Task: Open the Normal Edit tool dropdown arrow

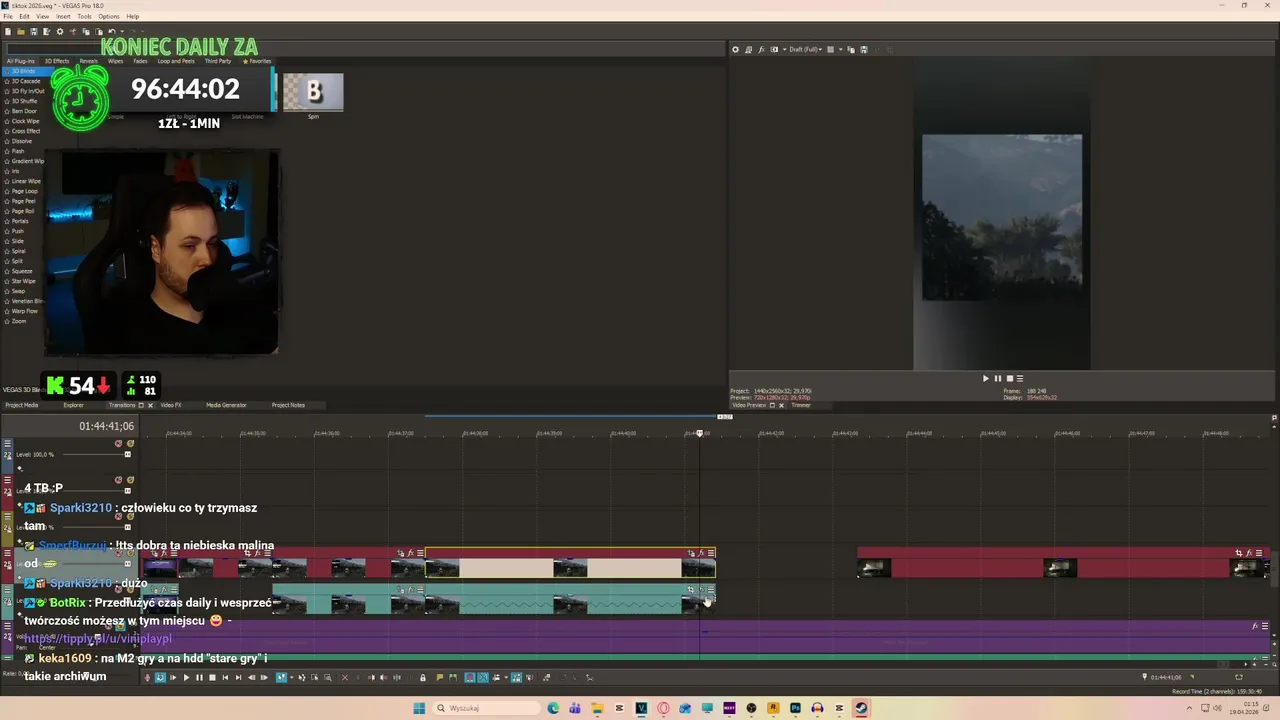Action: (x=292, y=678)
